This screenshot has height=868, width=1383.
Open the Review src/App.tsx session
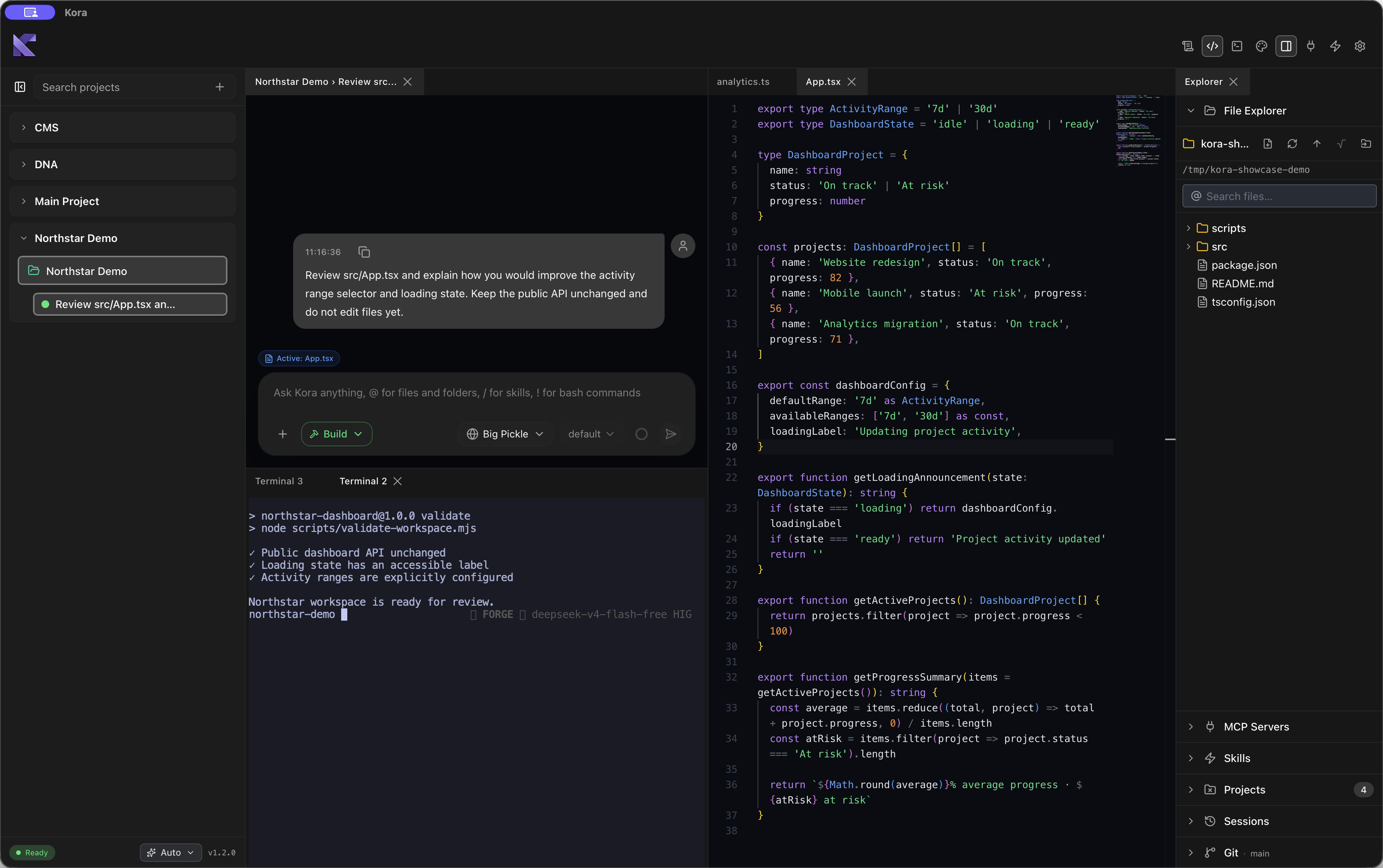pos(130,304)
